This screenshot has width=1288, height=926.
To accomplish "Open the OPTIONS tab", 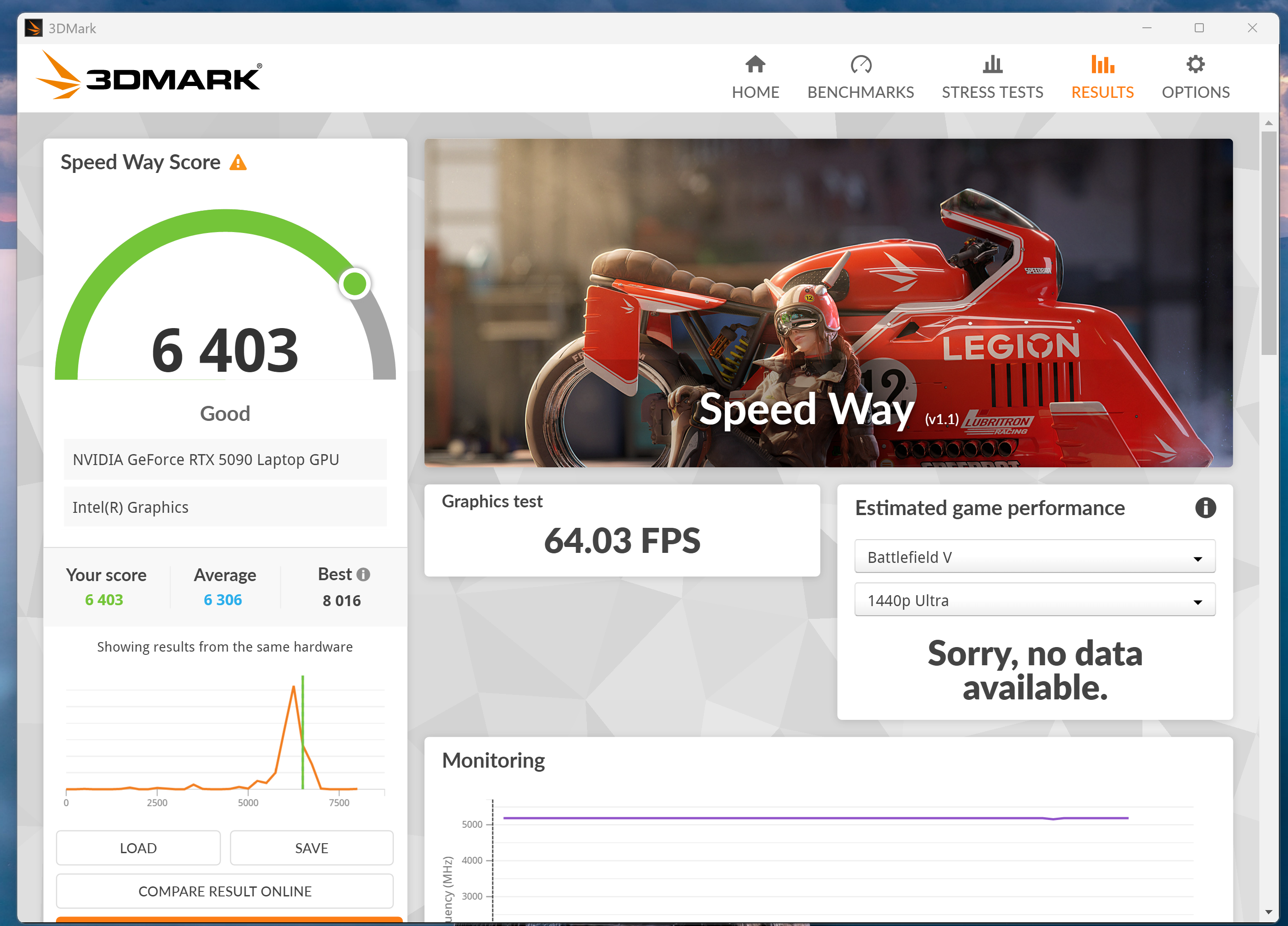I will point(1196,78).
